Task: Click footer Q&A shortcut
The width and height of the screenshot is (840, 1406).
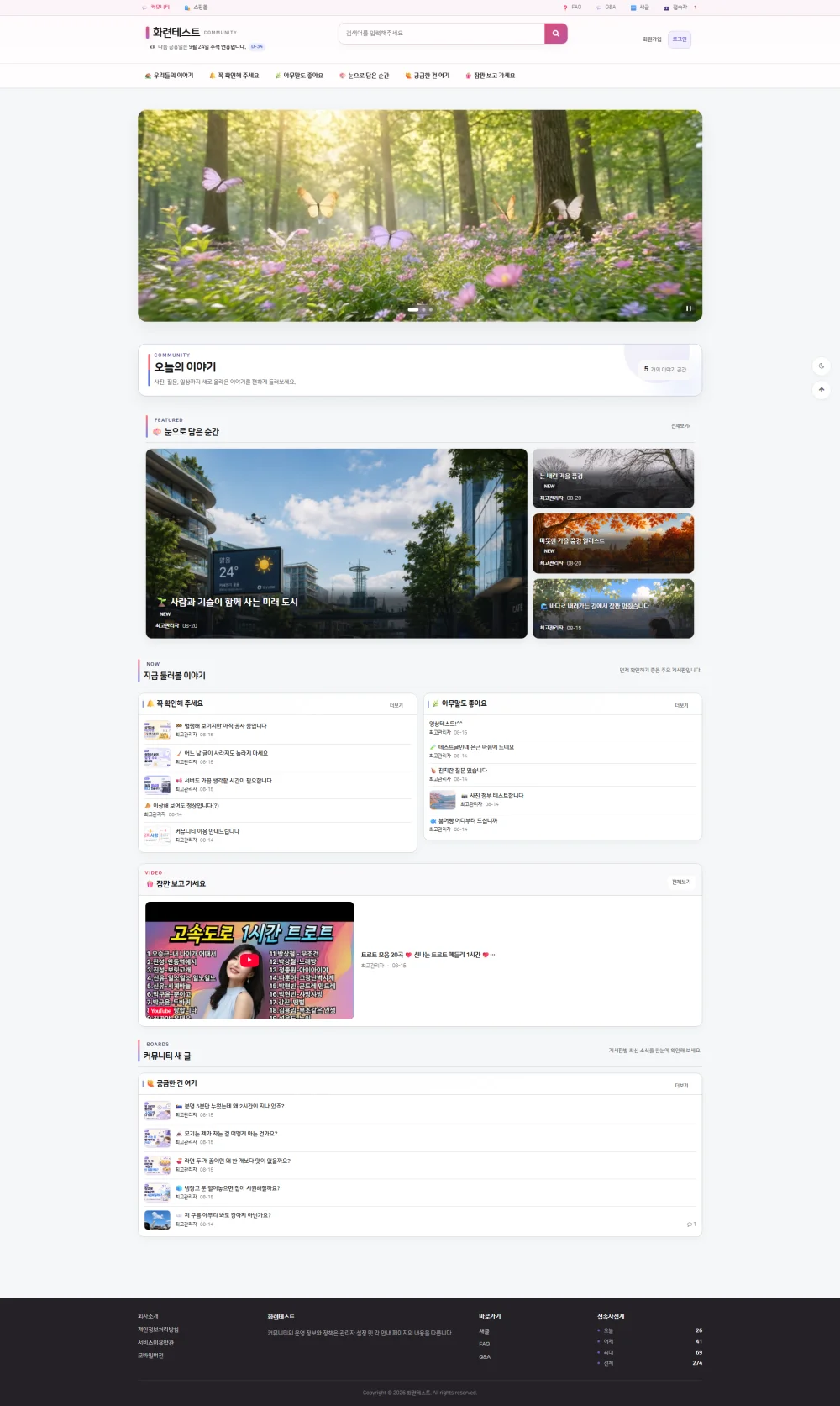Action: click(x=485, y=1356)
